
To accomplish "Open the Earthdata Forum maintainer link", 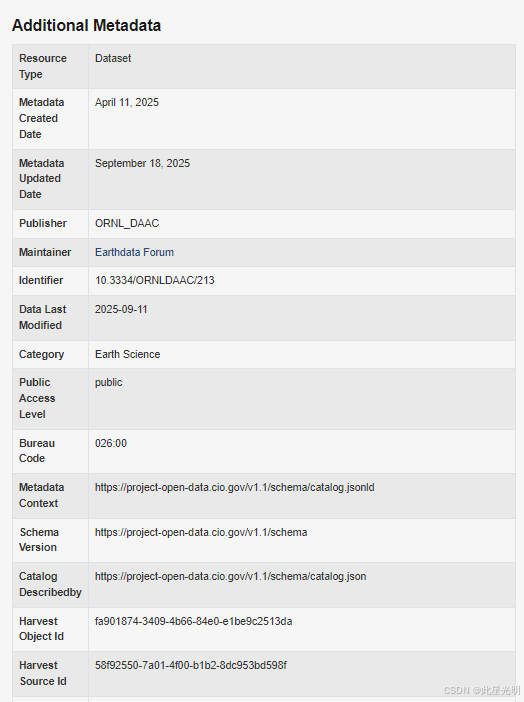I will [134, 253].
